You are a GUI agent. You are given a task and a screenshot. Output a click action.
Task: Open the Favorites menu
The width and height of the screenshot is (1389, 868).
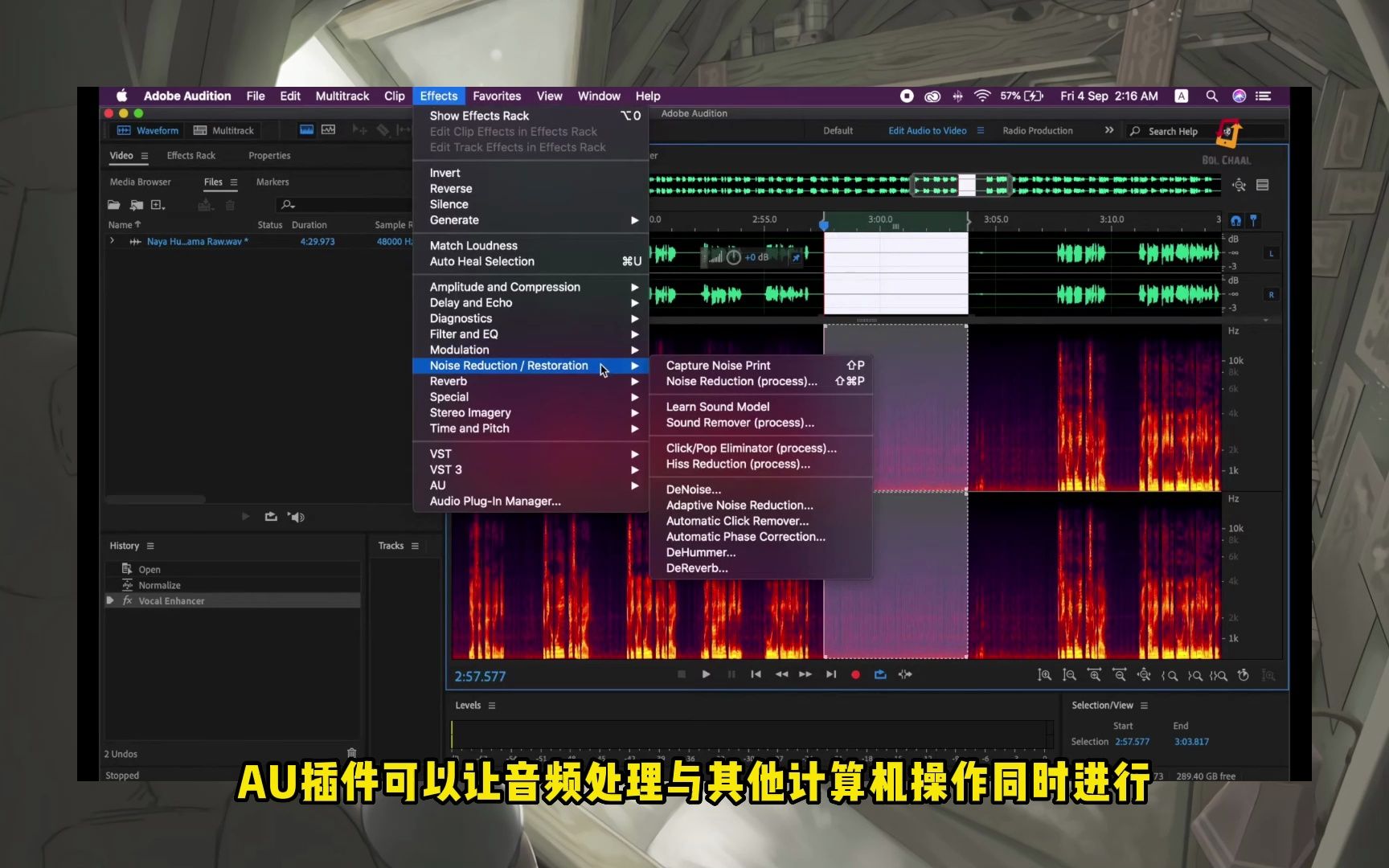click(497, 96)
